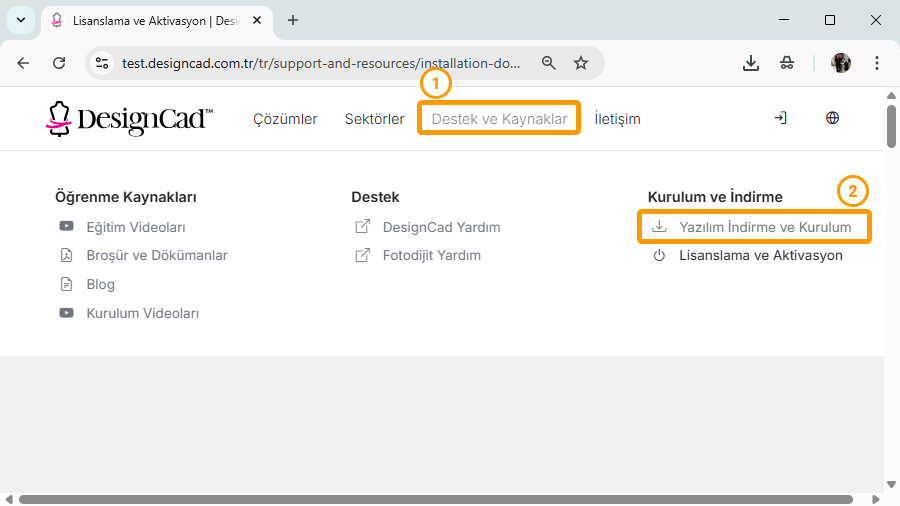The image size is (900, 506).
Task: Click the browser back arrow
Action: tap(24, 63)
